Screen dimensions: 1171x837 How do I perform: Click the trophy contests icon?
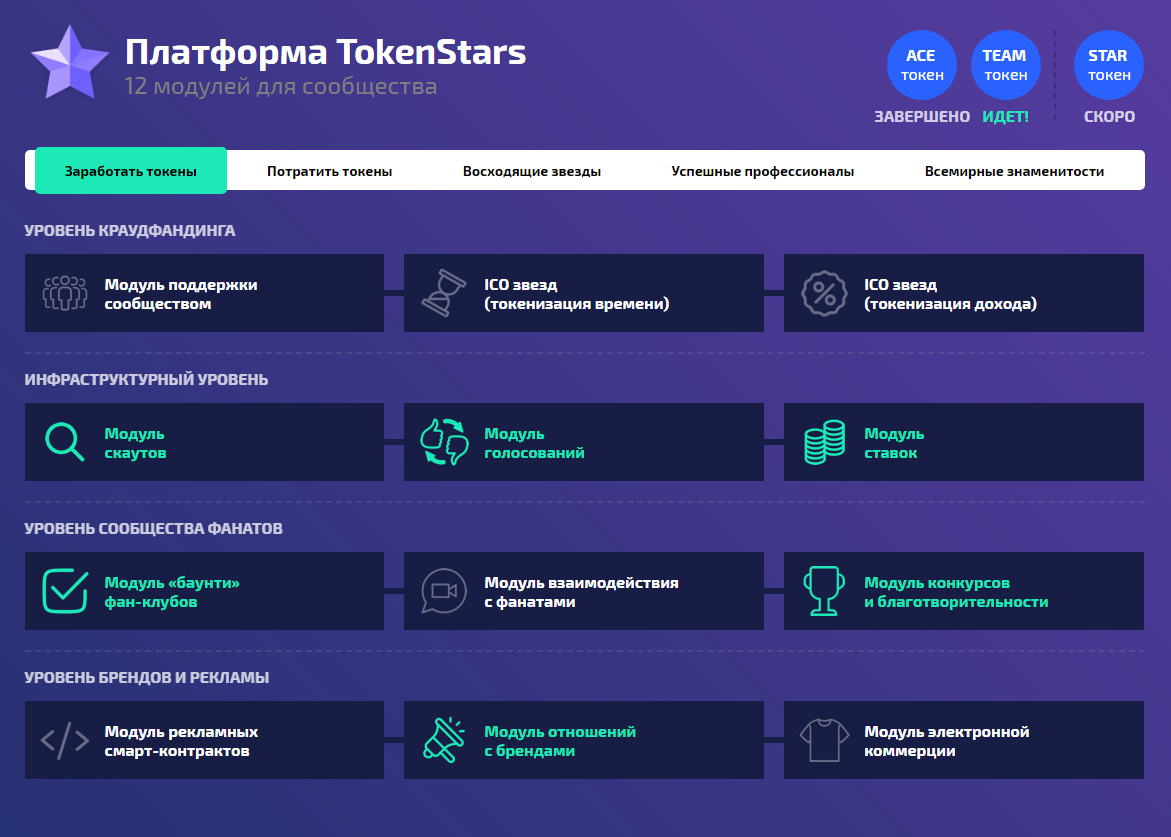(x=824, y=591)
